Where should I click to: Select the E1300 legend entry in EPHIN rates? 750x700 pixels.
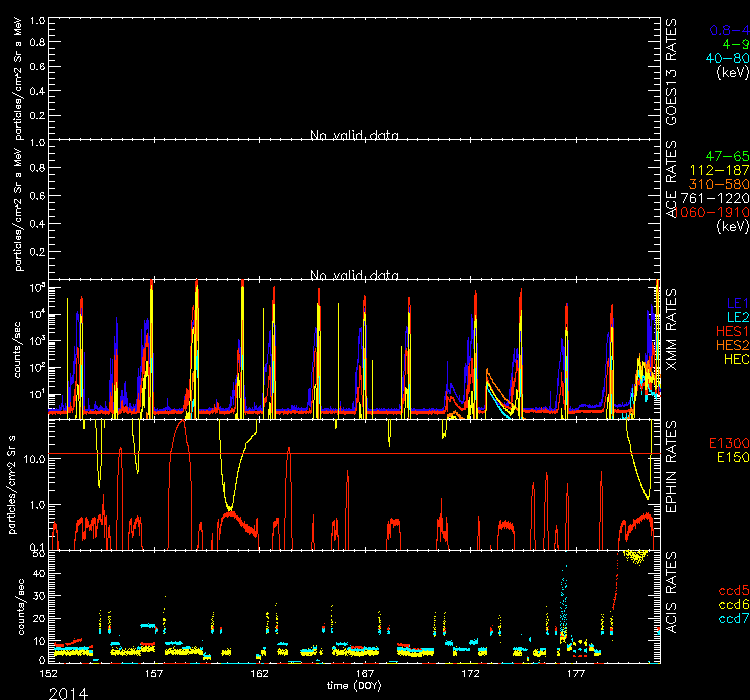727,442
